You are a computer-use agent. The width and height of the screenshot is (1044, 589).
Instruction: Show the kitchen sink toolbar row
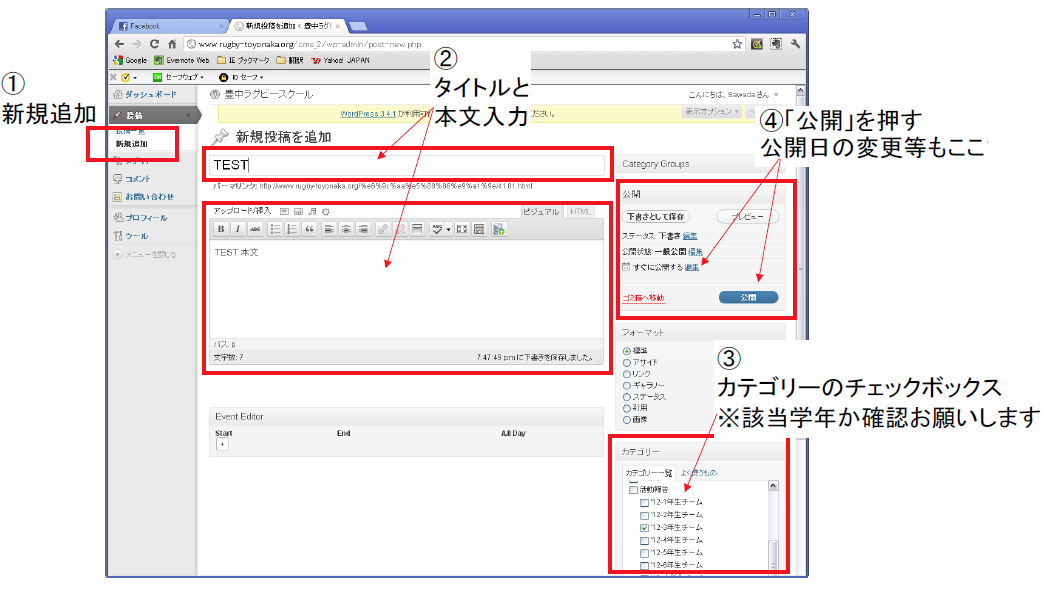[480, 229]
